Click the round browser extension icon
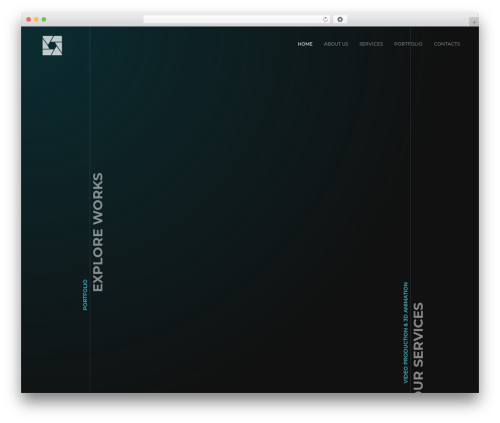Viewport: 500px width, 423px height. click(340, 19)
